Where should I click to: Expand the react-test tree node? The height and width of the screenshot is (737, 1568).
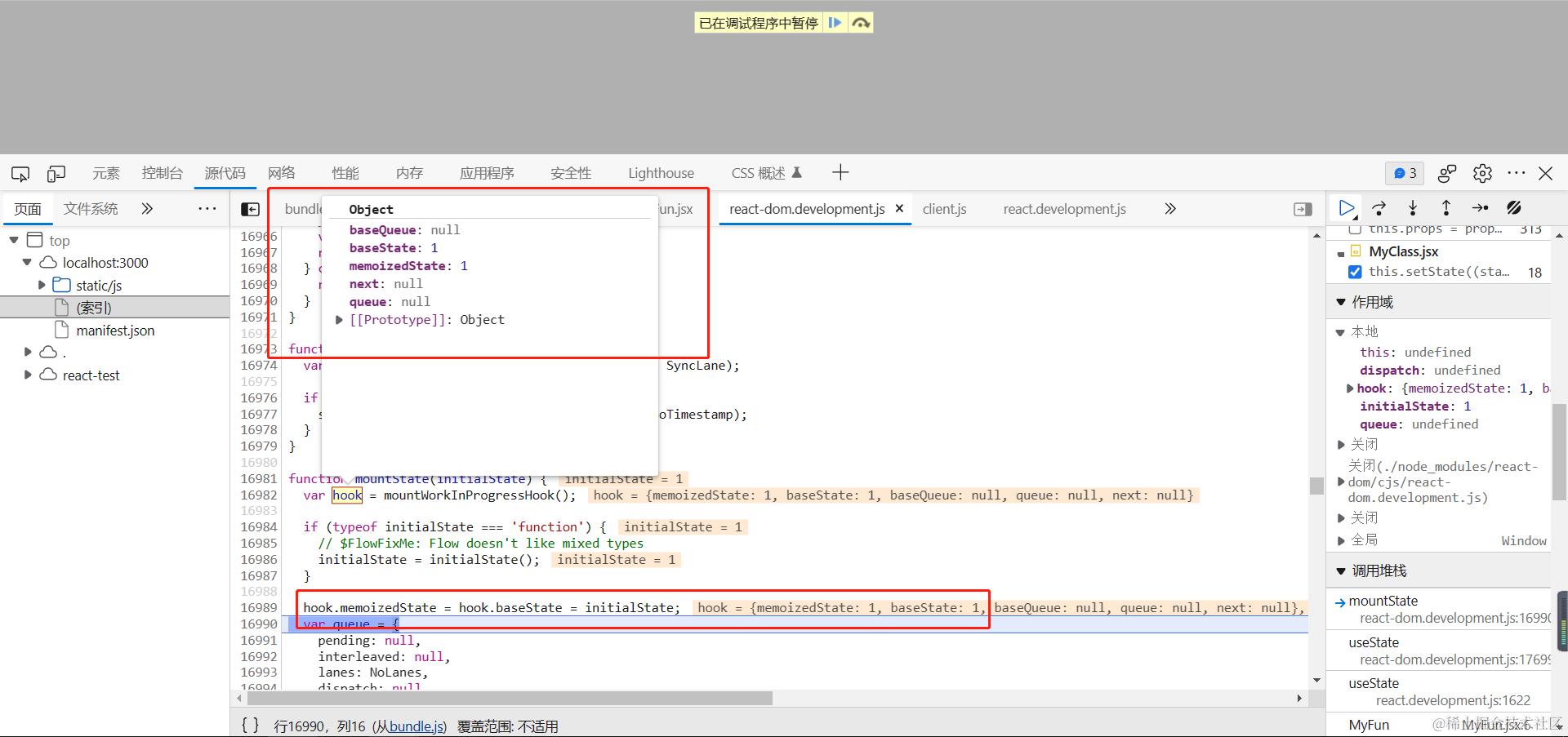click(x=27, y=375)
